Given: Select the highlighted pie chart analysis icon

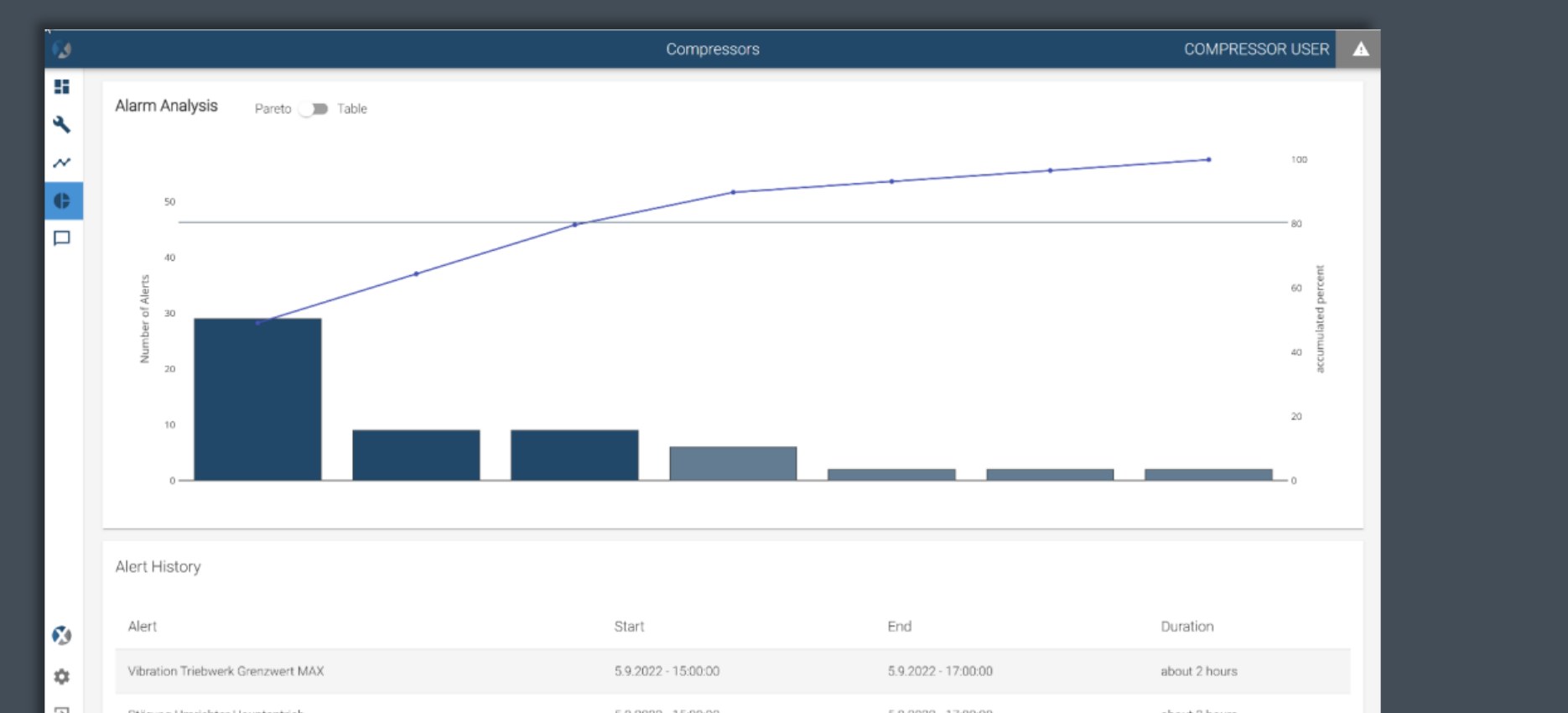Looking at the screenshot, I should click(62, 200).
